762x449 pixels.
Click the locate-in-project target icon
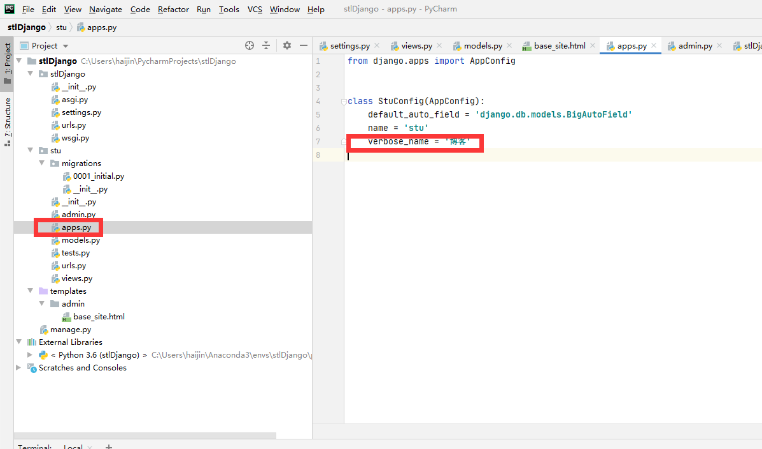click(249, 45)
